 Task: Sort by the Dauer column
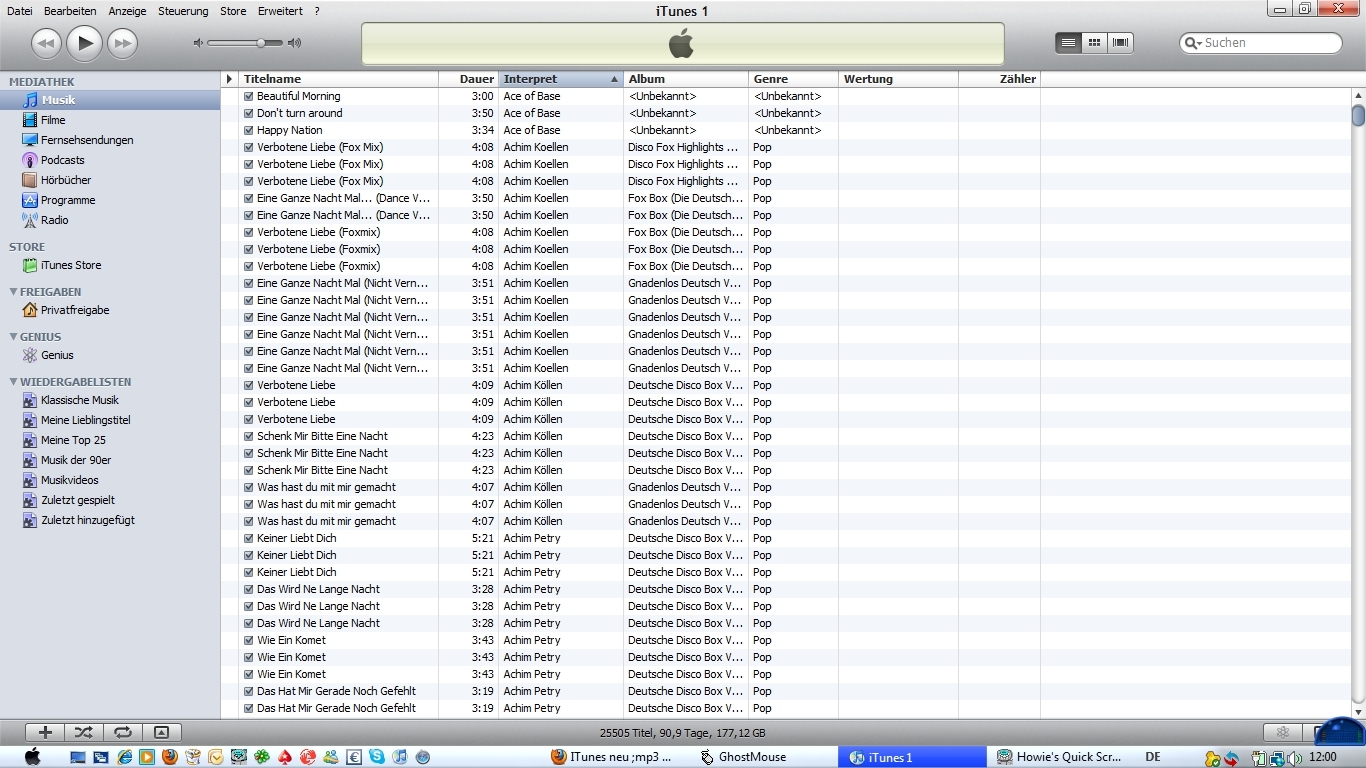coord(468,79)
